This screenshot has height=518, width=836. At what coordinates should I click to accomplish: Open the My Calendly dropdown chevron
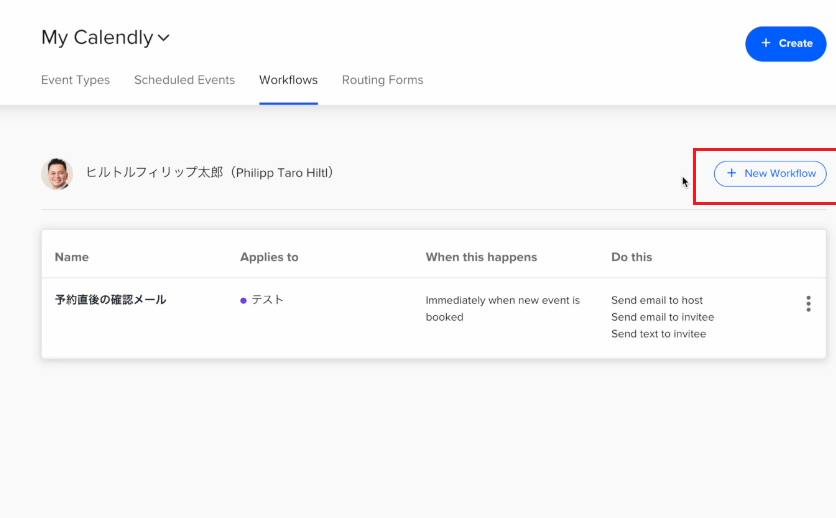point(164,38)
